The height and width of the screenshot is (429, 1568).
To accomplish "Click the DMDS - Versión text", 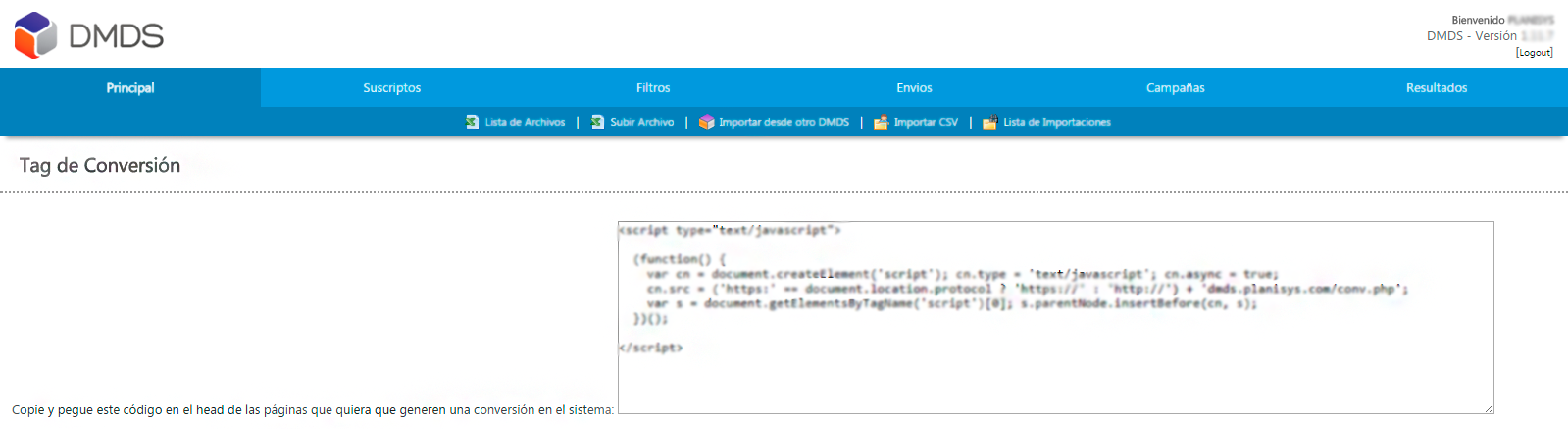I will 1471,36.
